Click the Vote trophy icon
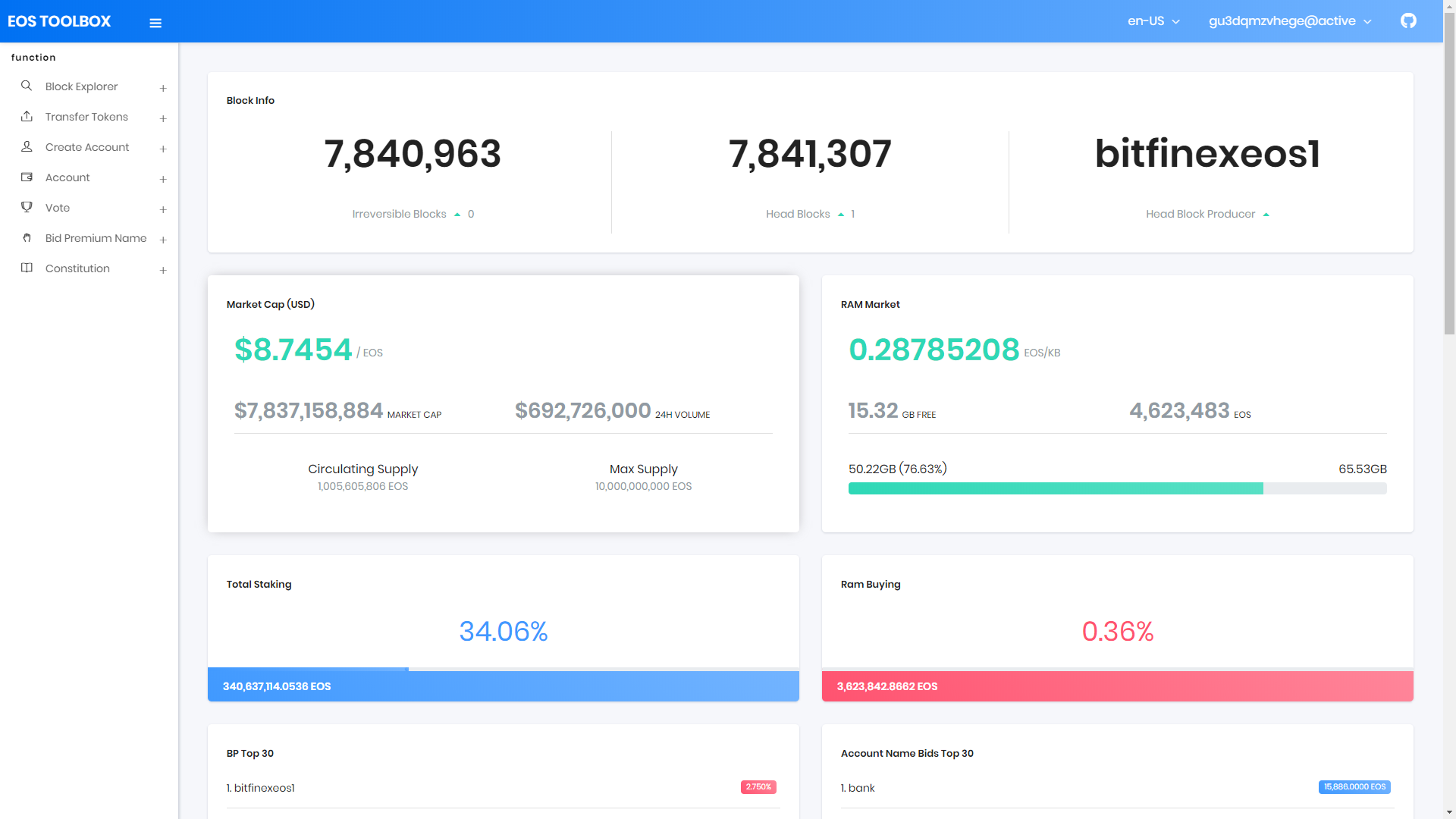This screenshot has height=819, width=1456. coord(27,207)
